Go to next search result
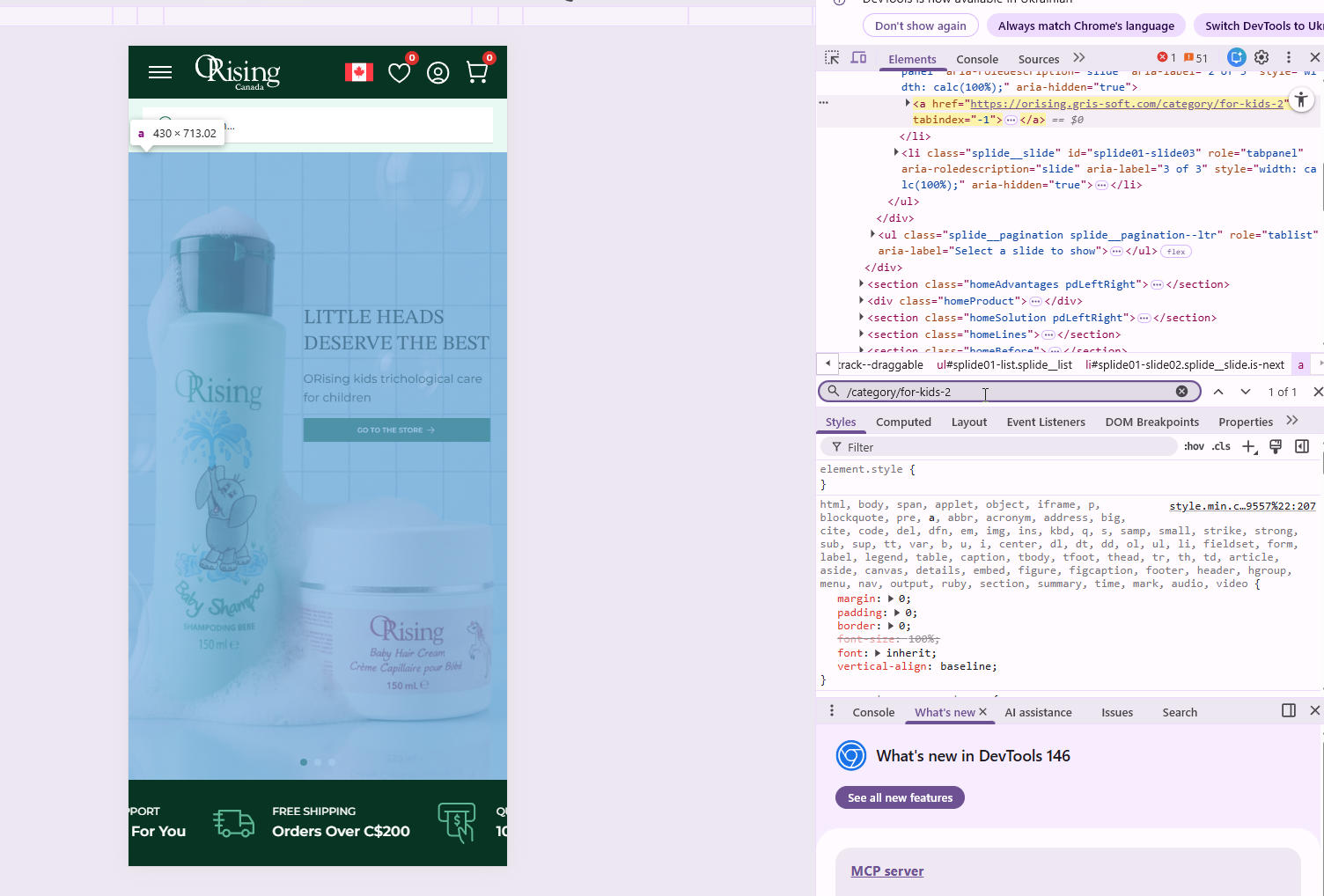 tap(1246, 392)
